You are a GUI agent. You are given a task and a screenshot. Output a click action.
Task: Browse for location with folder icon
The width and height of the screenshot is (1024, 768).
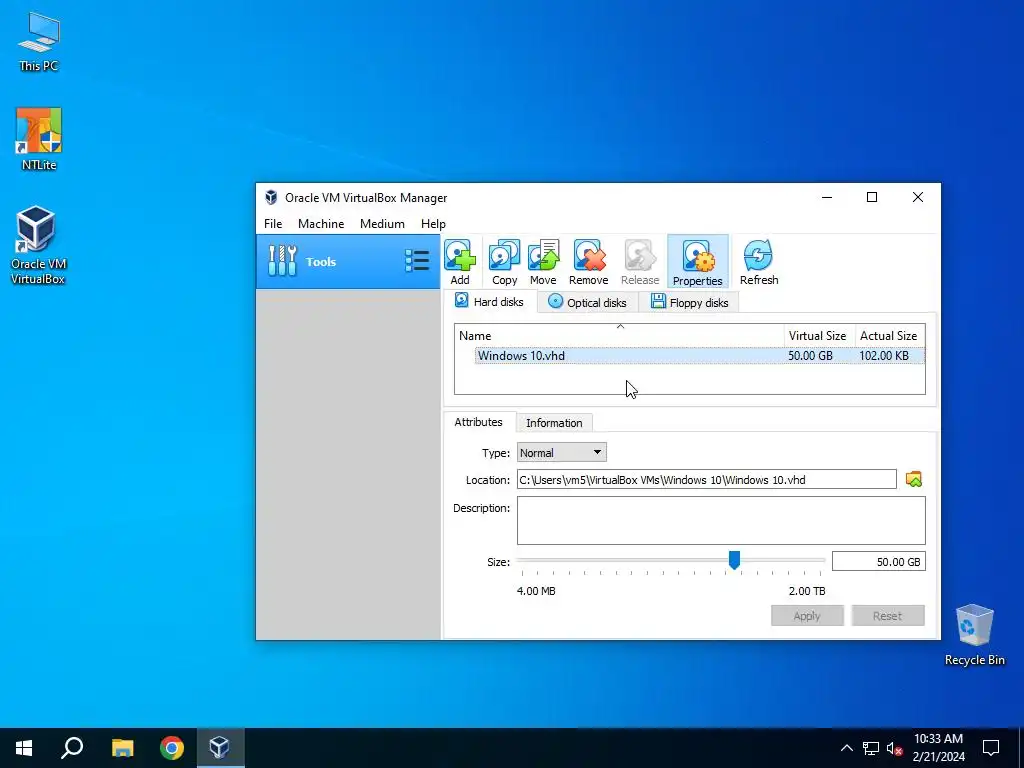(x=914, y=479)
